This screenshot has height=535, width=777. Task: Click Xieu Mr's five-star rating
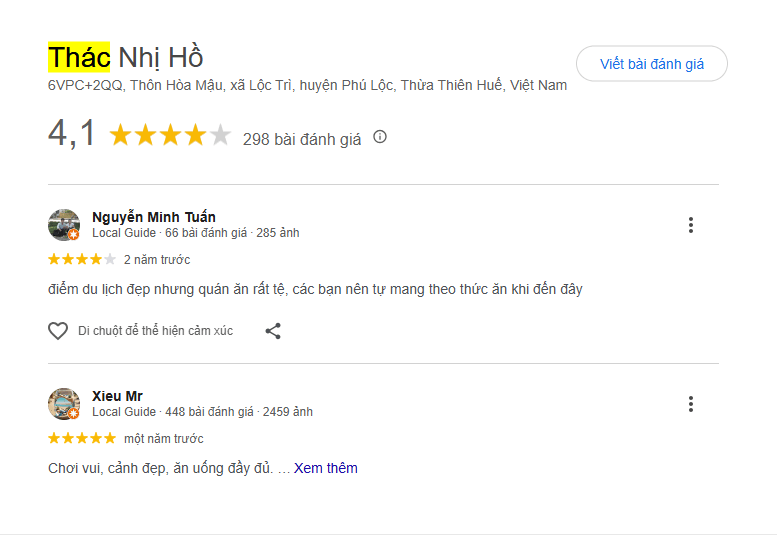tap(82, 439)
